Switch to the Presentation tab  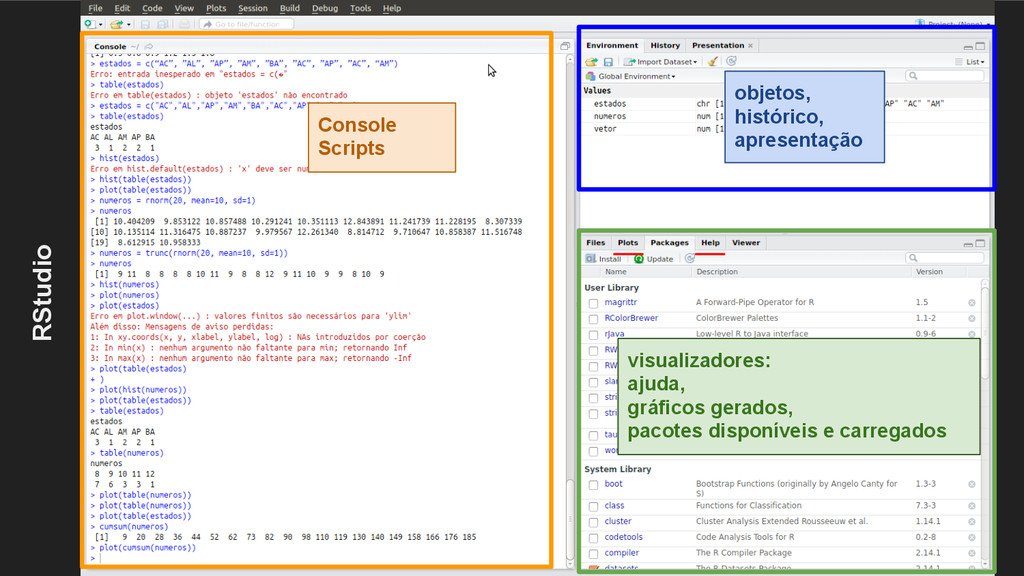tap(718, 45)
